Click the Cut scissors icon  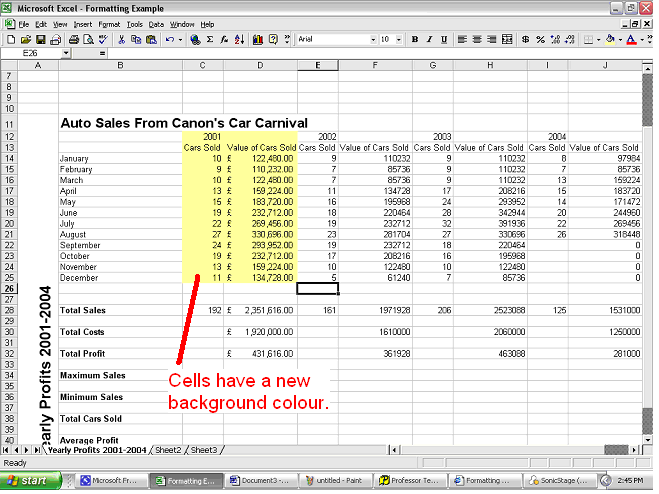pos(122,39)
